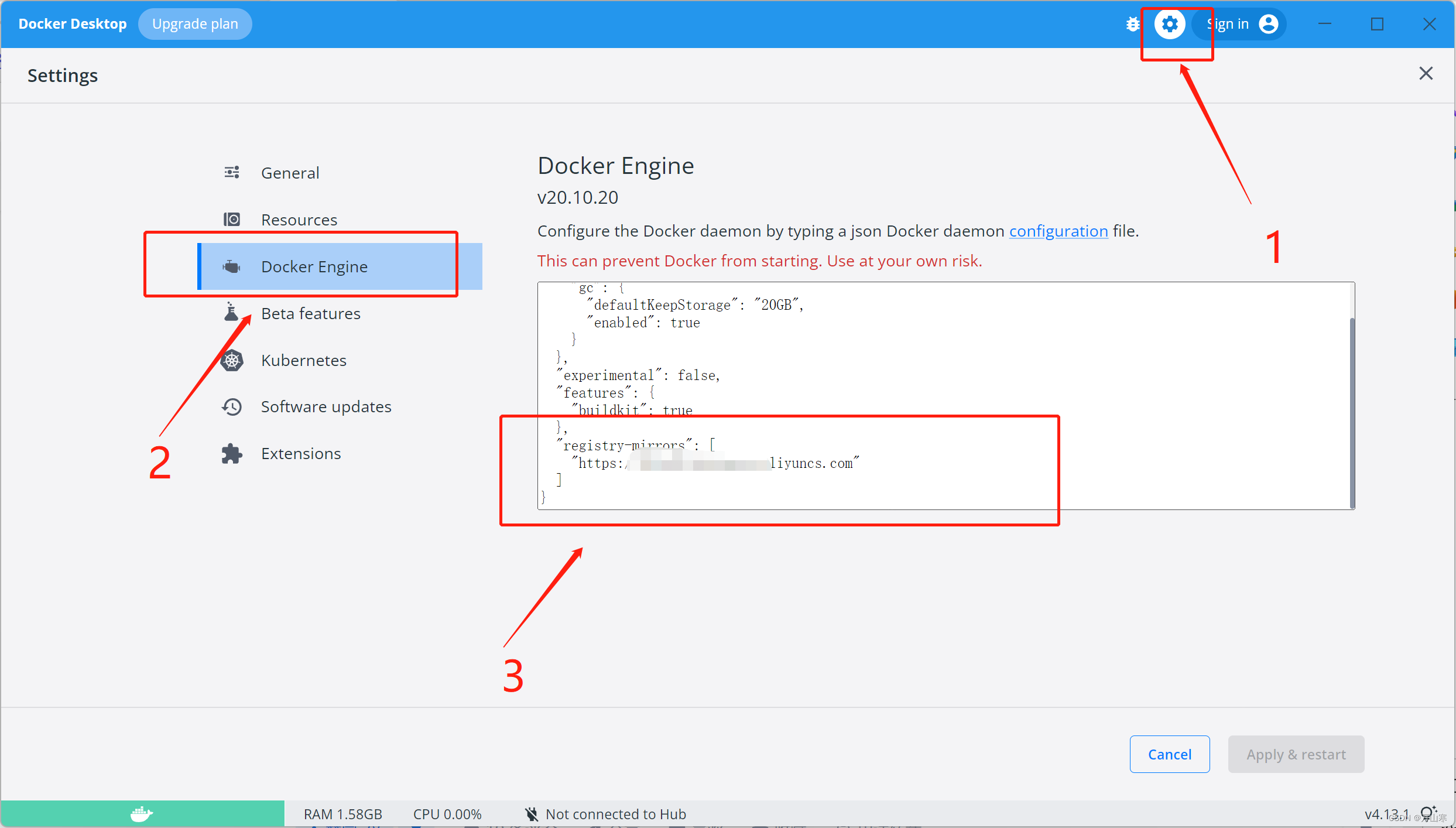Select the Docker Engine settings tab
This screenshot has width=1456, height=828.
(314, 266)
